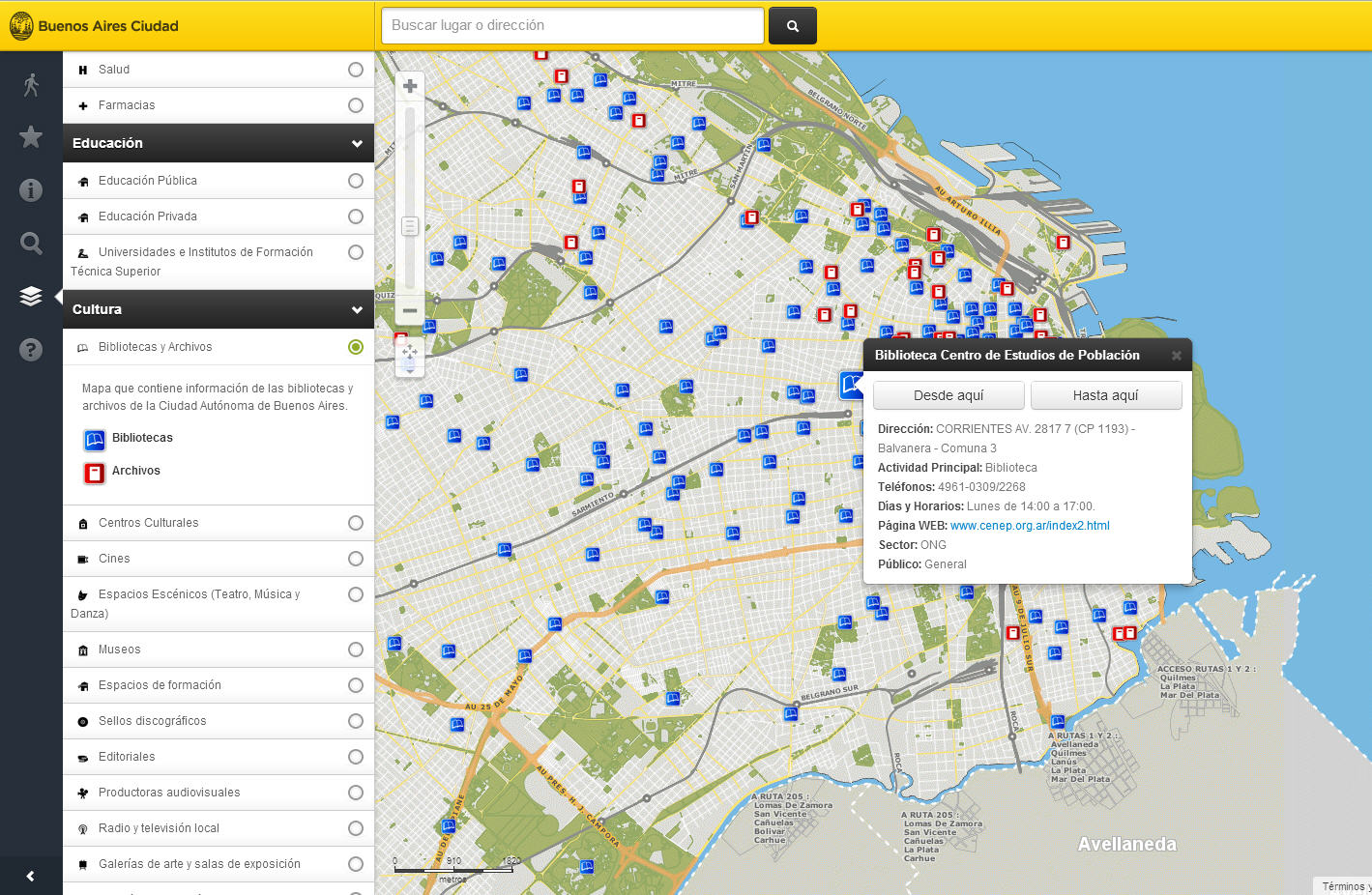Collapse the sidebar with the bottom-left arrow
1372x895 pixels.
pyautogui.click(x=31, y=875)
